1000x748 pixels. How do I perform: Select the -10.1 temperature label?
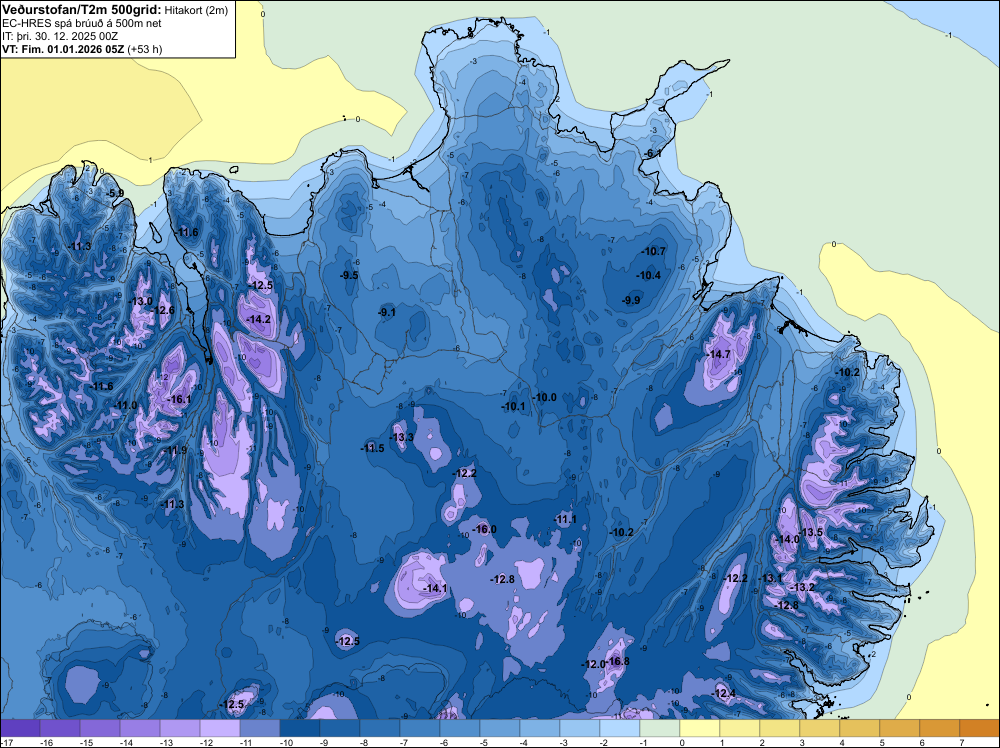[513, 406]
